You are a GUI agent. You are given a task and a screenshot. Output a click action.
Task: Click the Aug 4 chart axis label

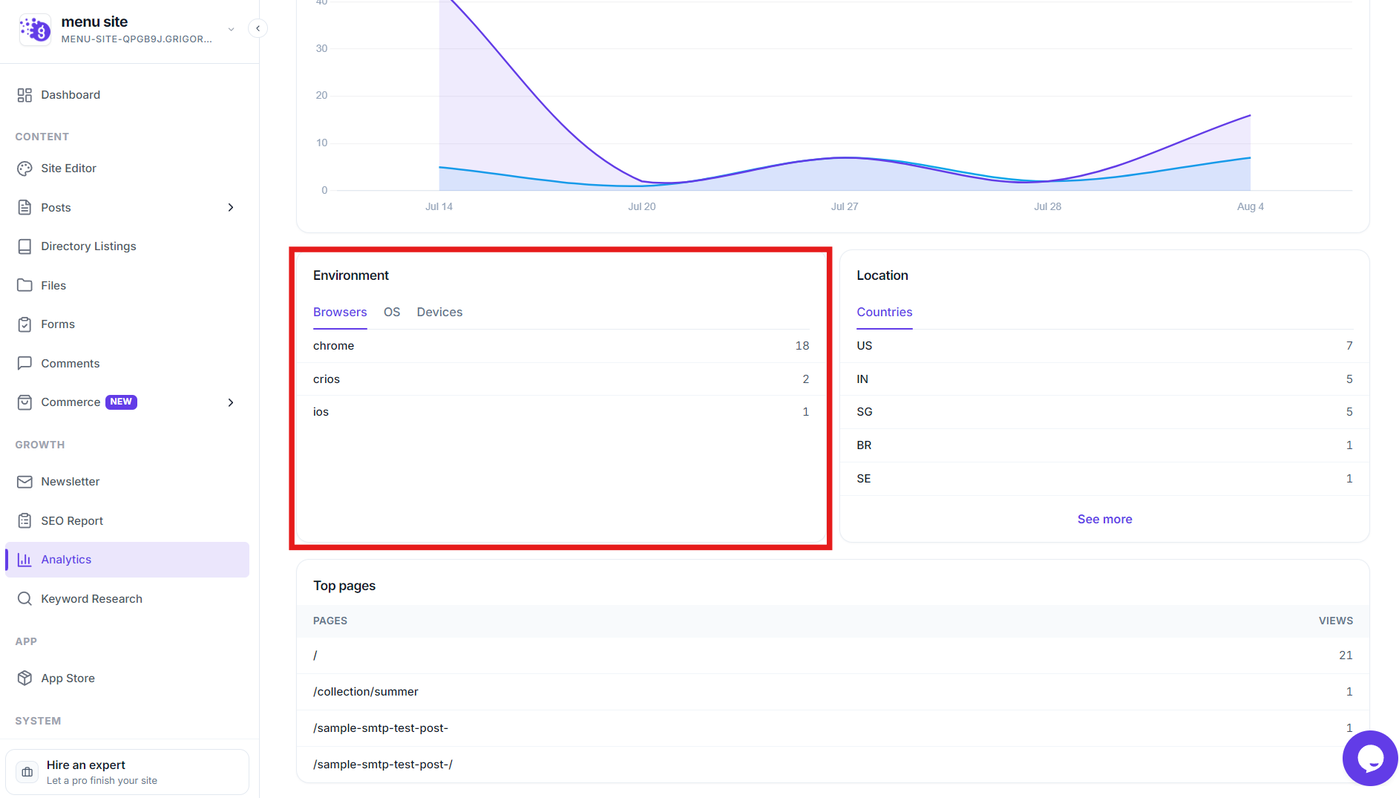[1250, 207]
